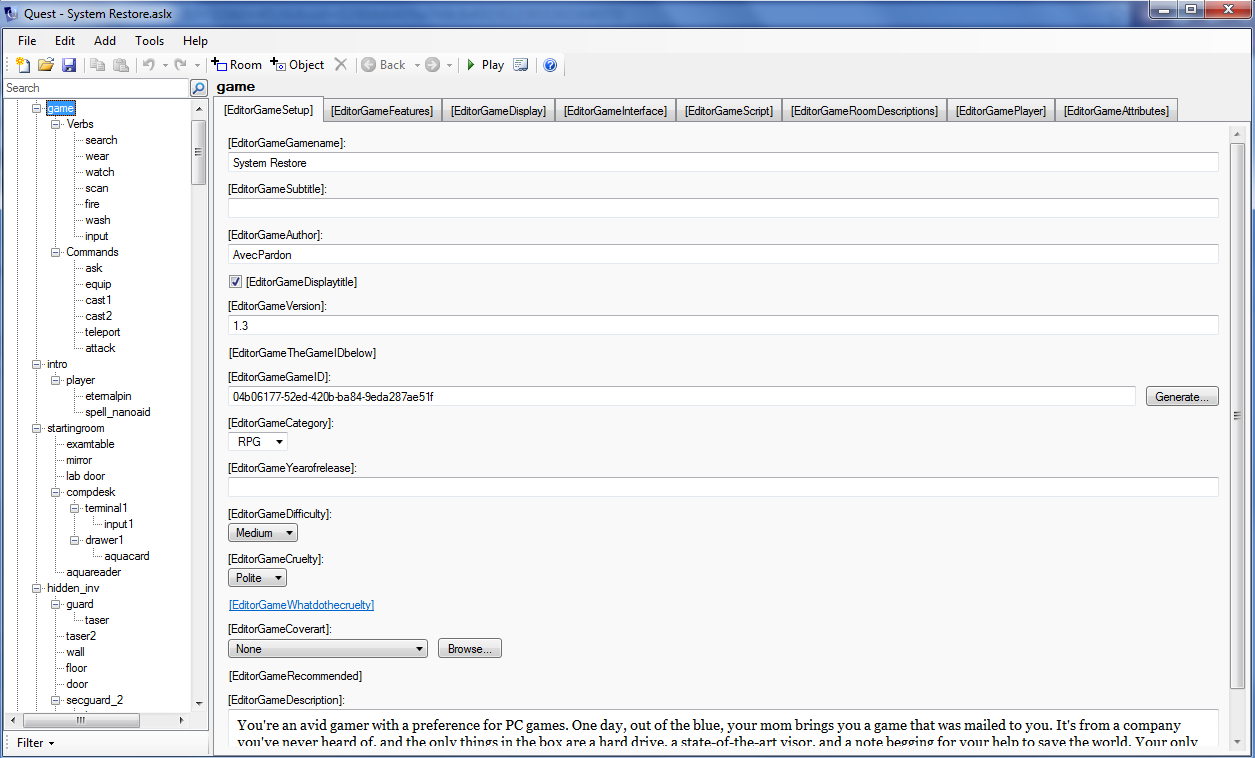This screenshot has width=1255, height=758.
Task: Switch to the EditorGameScript tab
Action: tap(728, 111)
